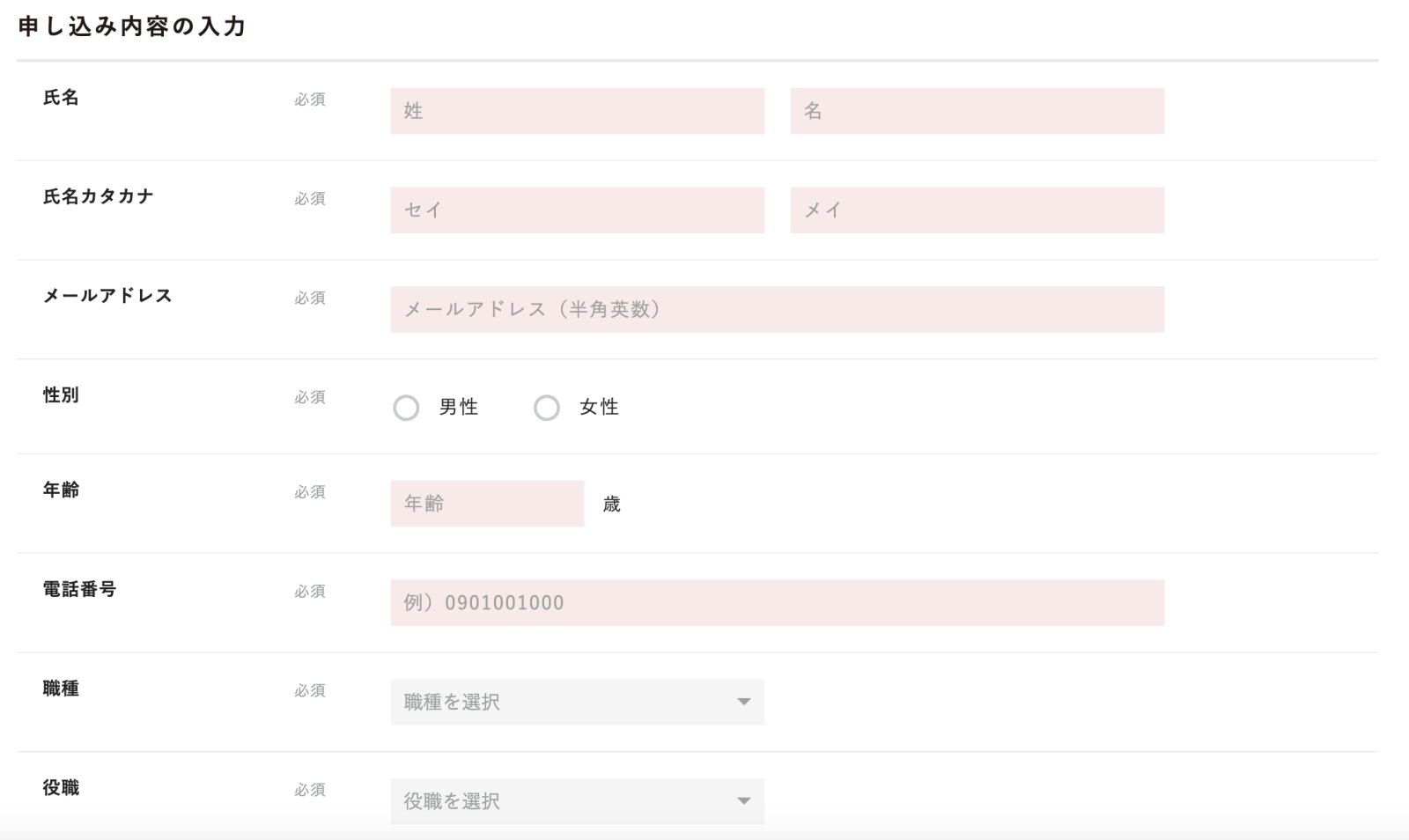Click the 歳 unit text beside age

pos(612,505)
